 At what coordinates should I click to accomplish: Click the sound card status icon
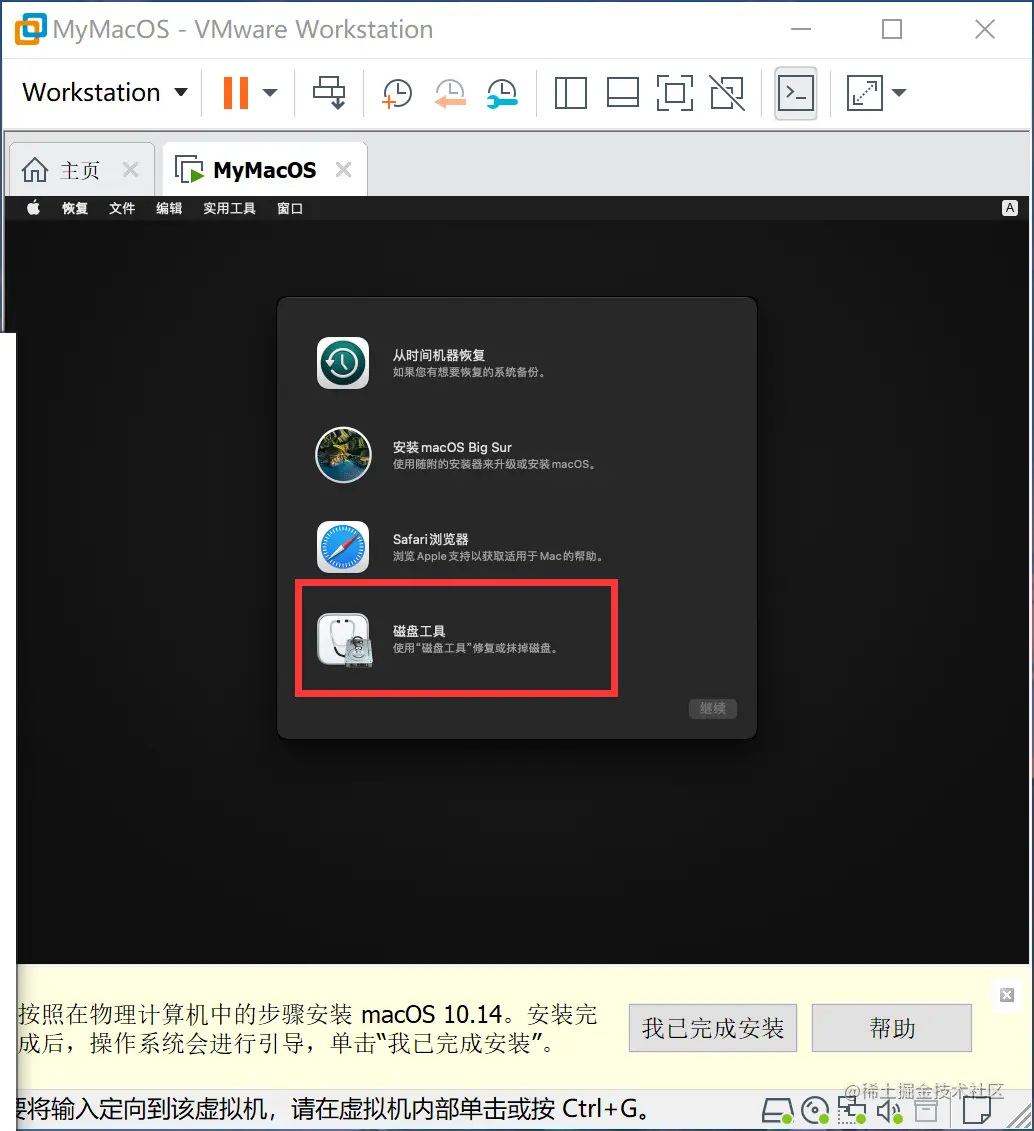890,1112
